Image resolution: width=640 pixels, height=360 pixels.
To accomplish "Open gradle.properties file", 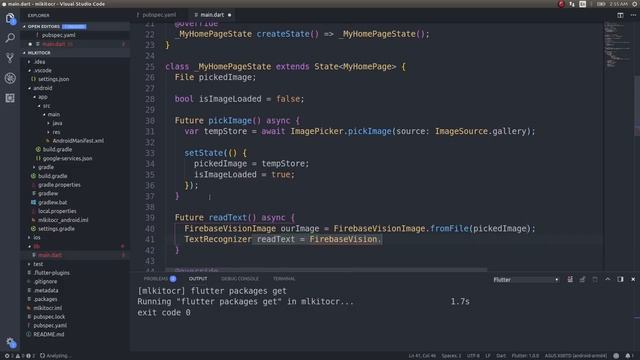I will [59, 185].
